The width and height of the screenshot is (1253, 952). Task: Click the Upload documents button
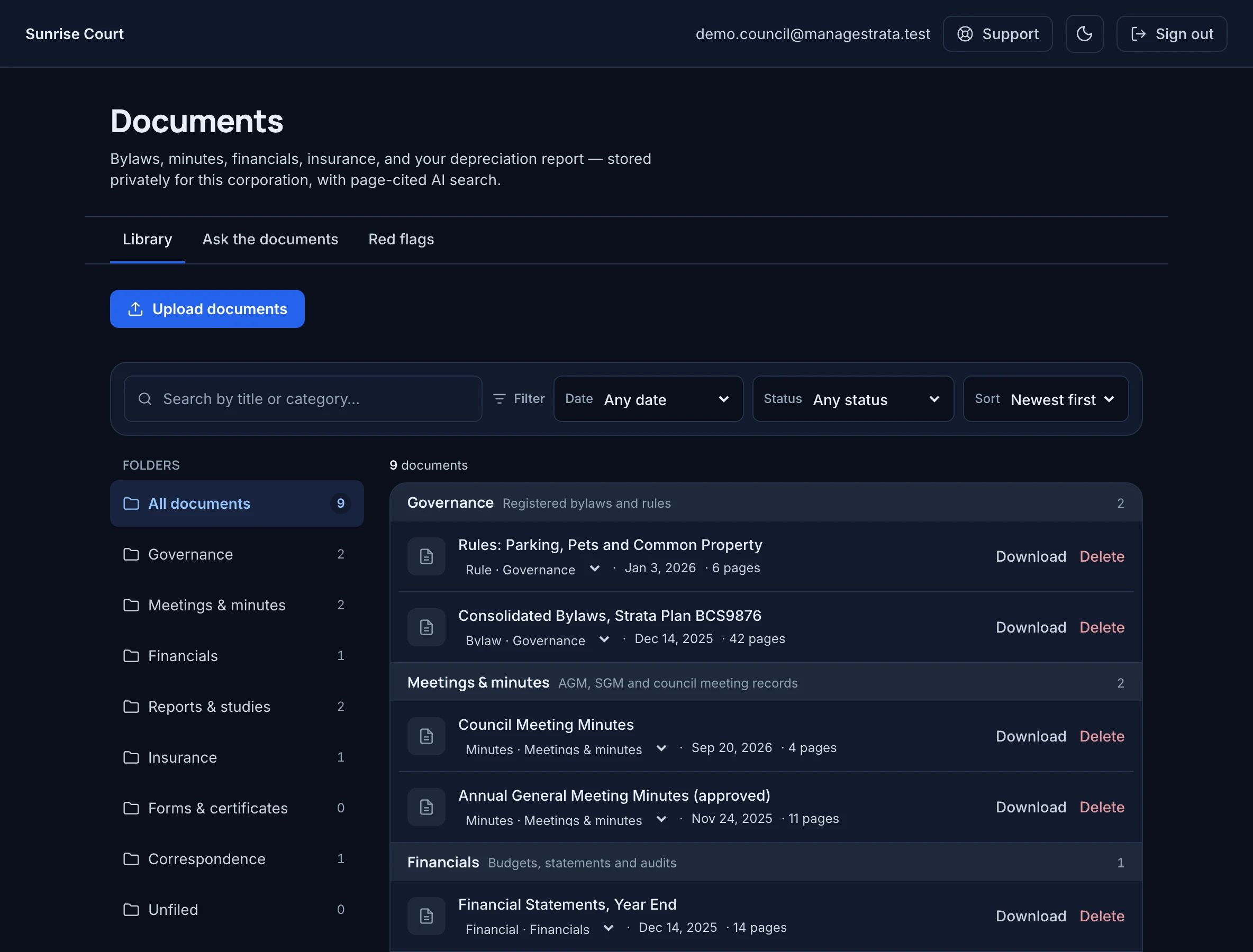(207, 309)
